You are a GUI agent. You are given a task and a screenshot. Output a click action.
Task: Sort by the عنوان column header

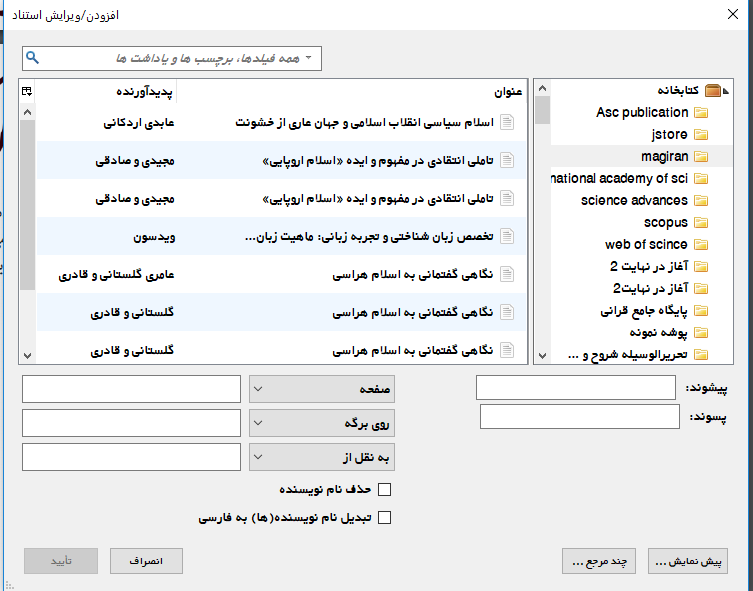(x=508, y=92)
